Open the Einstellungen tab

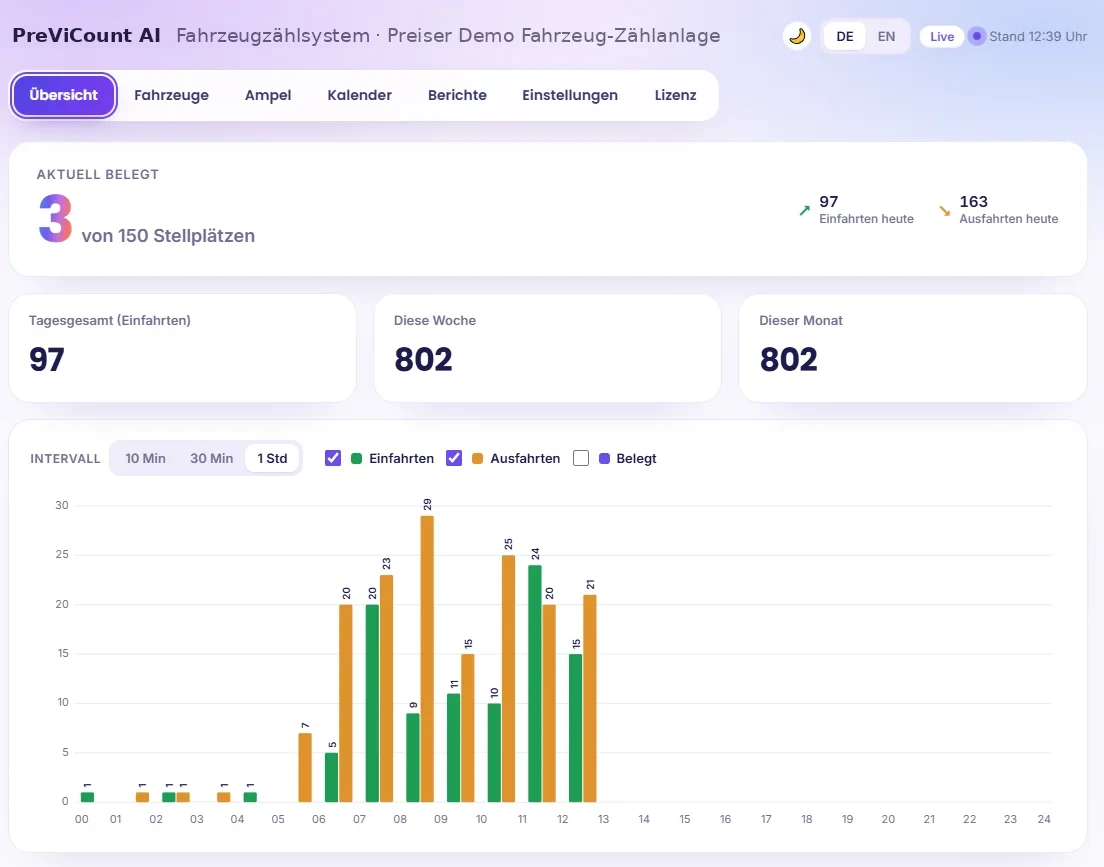click(570, 95)
